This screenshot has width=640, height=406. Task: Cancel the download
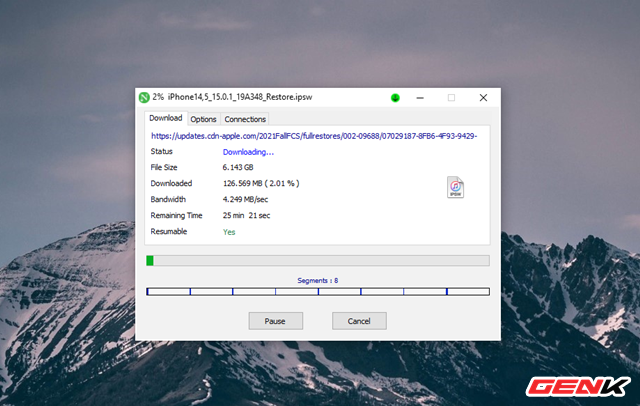click(359, 321)
